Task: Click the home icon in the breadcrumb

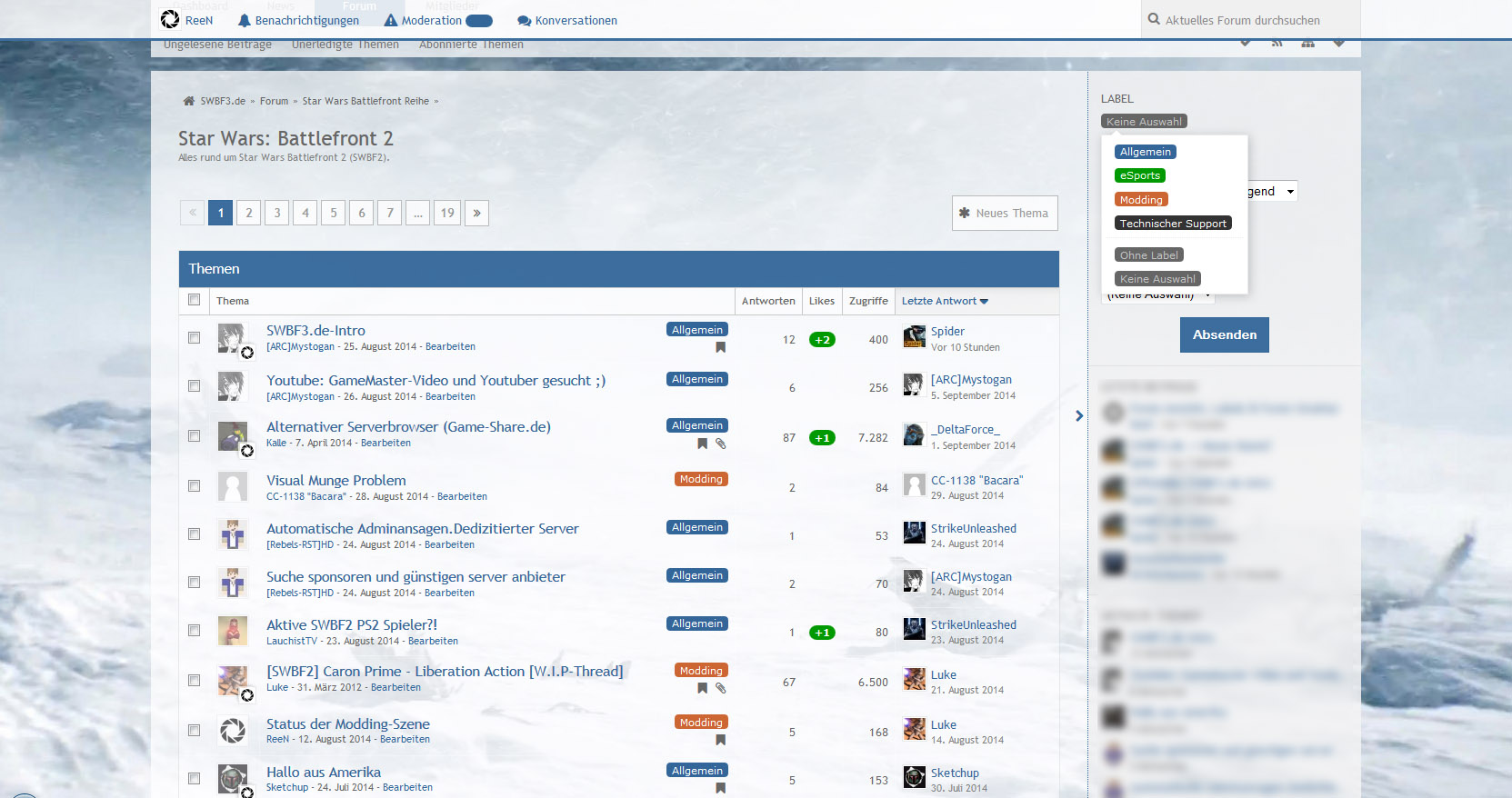Action: (x=189, y=101)
